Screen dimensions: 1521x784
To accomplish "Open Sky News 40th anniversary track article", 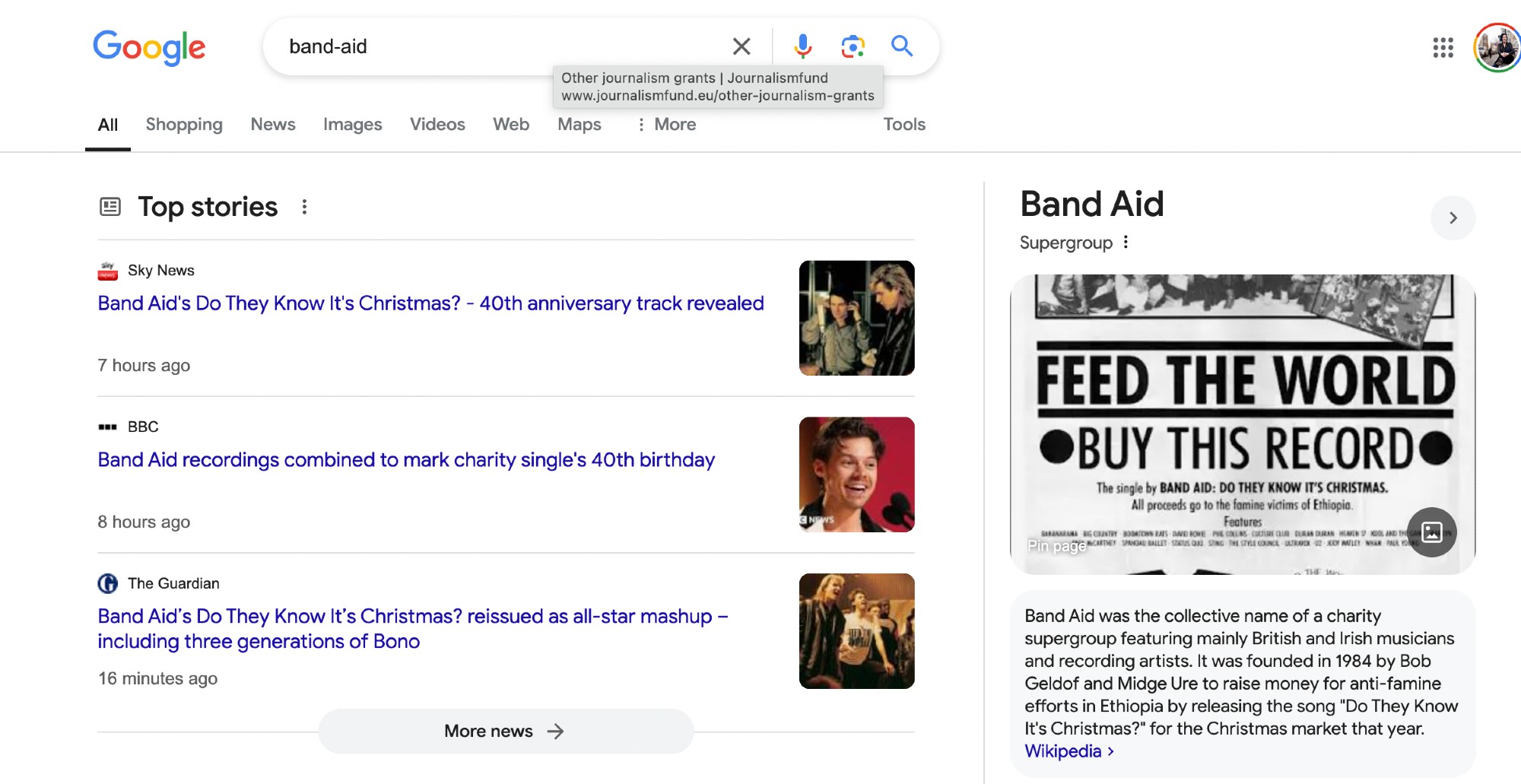I will [430, 303].
